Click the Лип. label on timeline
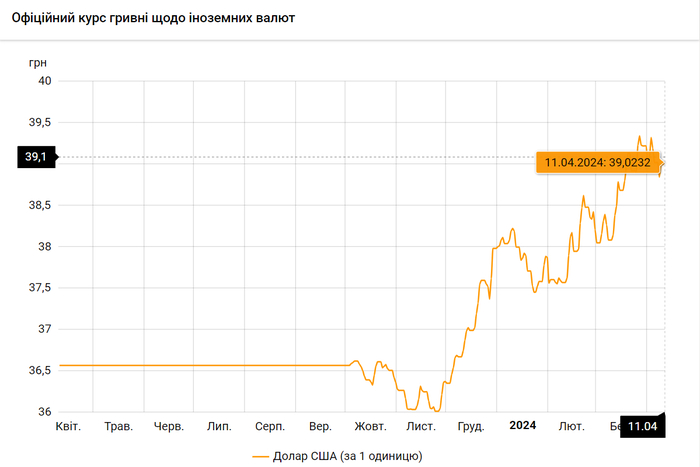 (x=219, y=426)
